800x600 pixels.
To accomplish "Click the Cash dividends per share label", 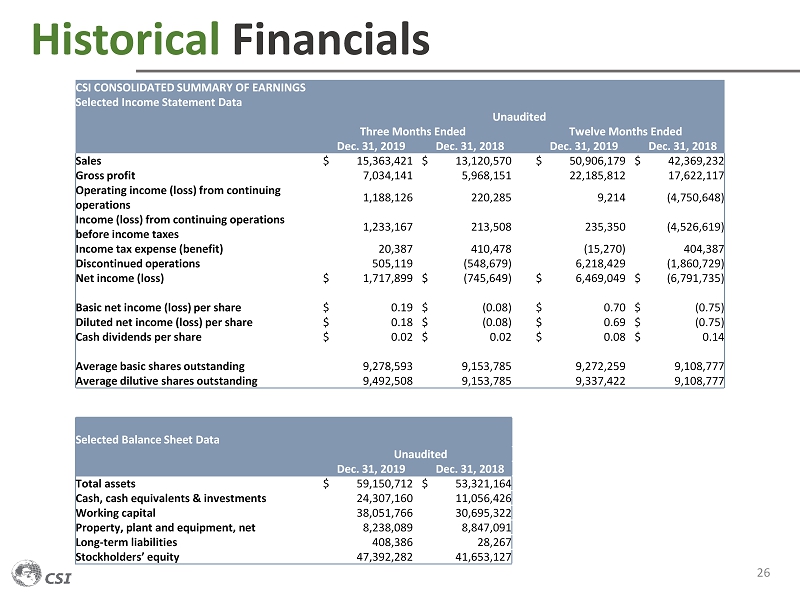I will tap(138, 337).
